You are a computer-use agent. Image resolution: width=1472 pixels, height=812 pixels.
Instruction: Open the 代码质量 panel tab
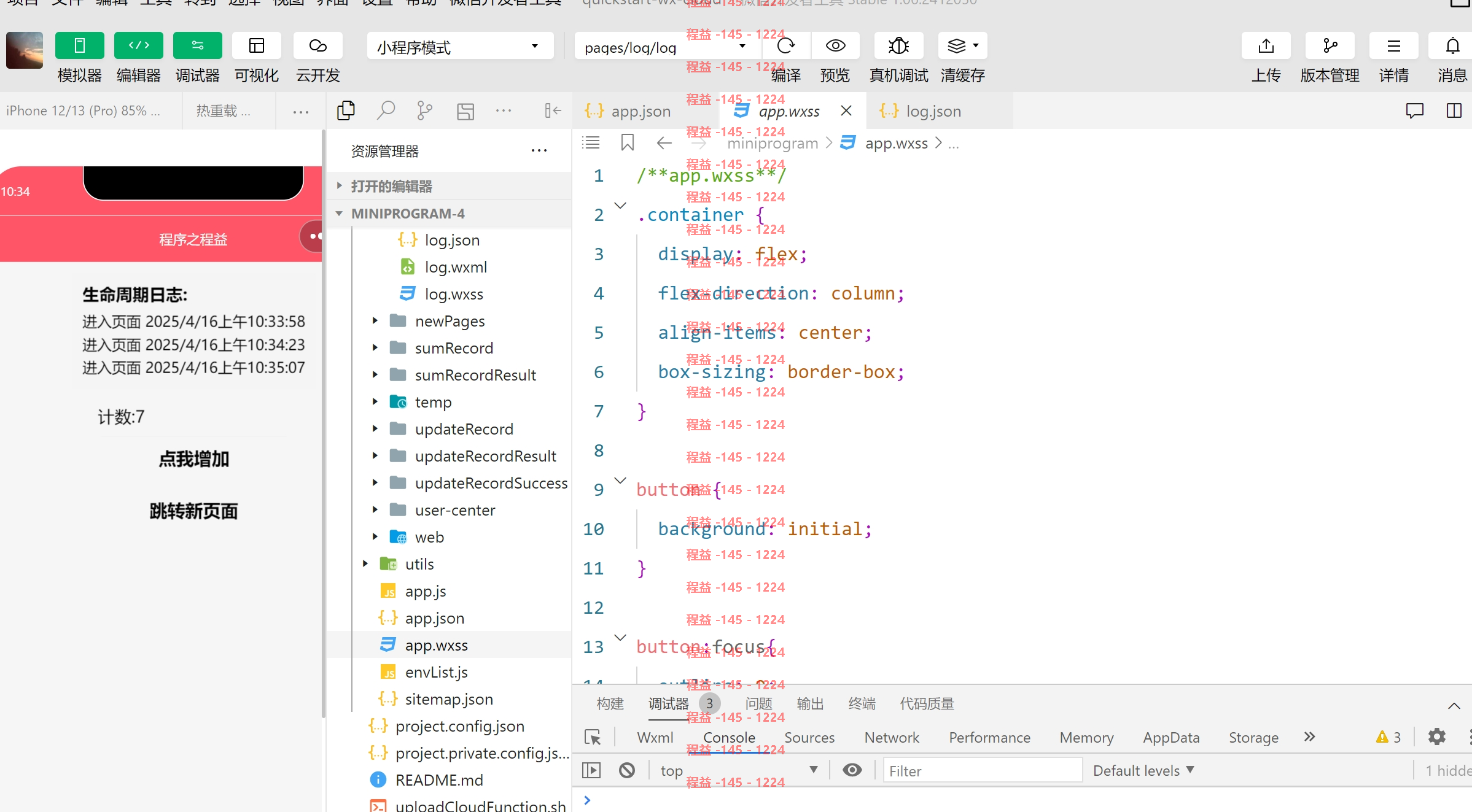point(927,704)
